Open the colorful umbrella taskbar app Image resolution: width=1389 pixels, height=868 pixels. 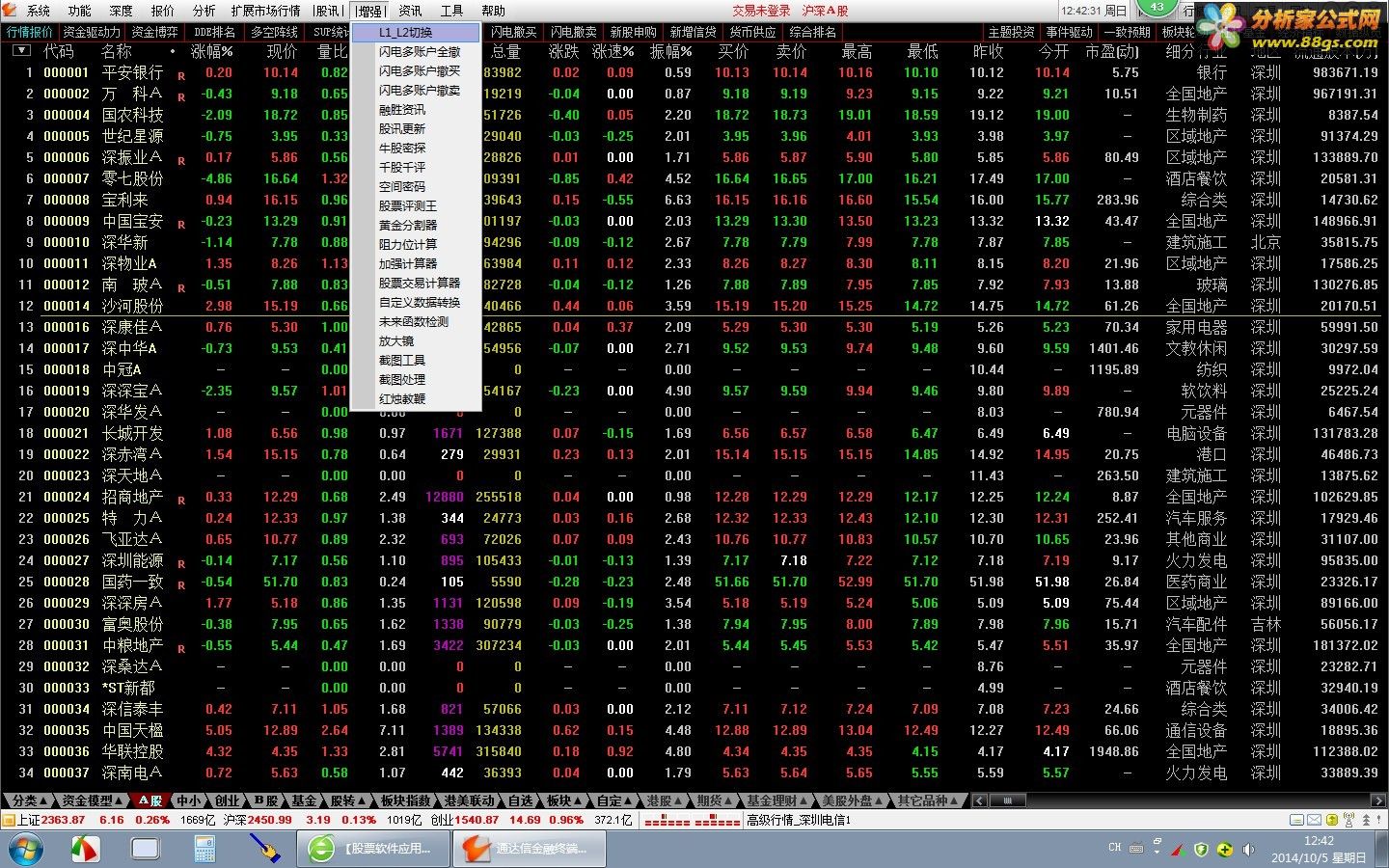click(x=87, y=849)
